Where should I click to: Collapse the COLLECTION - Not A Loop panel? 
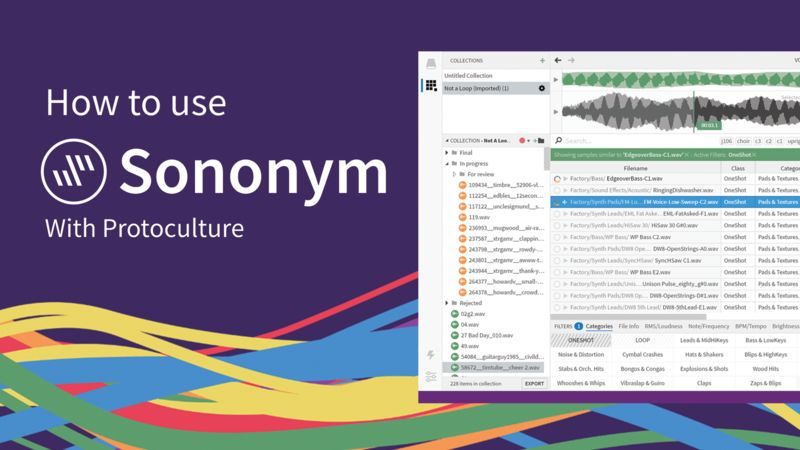click(447, 140)
